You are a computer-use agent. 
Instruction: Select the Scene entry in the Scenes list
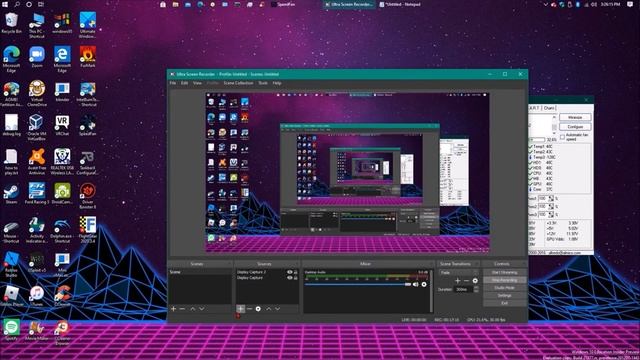pyautogui.click(x=200, y=272)
